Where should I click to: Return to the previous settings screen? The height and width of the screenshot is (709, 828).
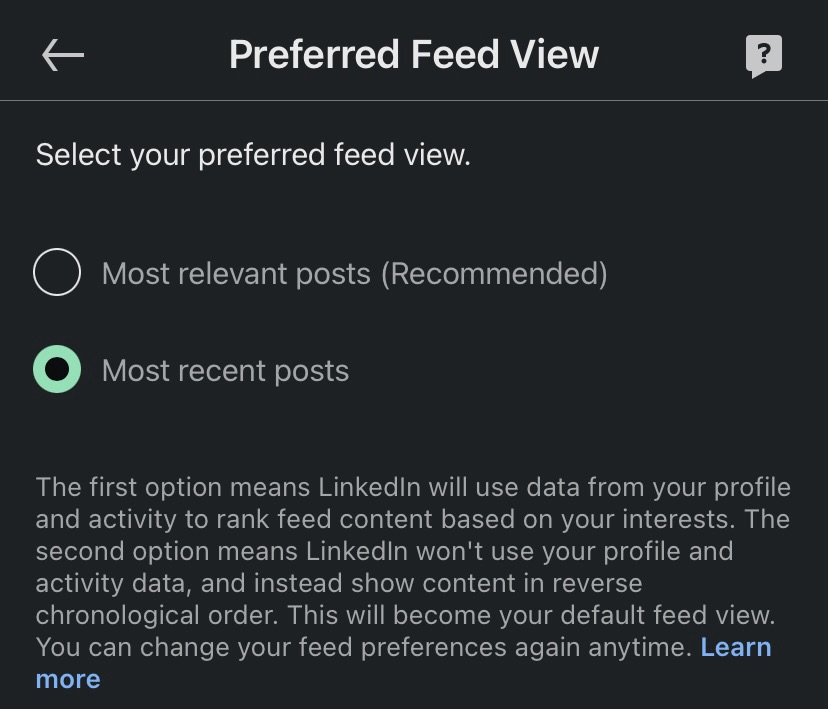click(62, 55)
